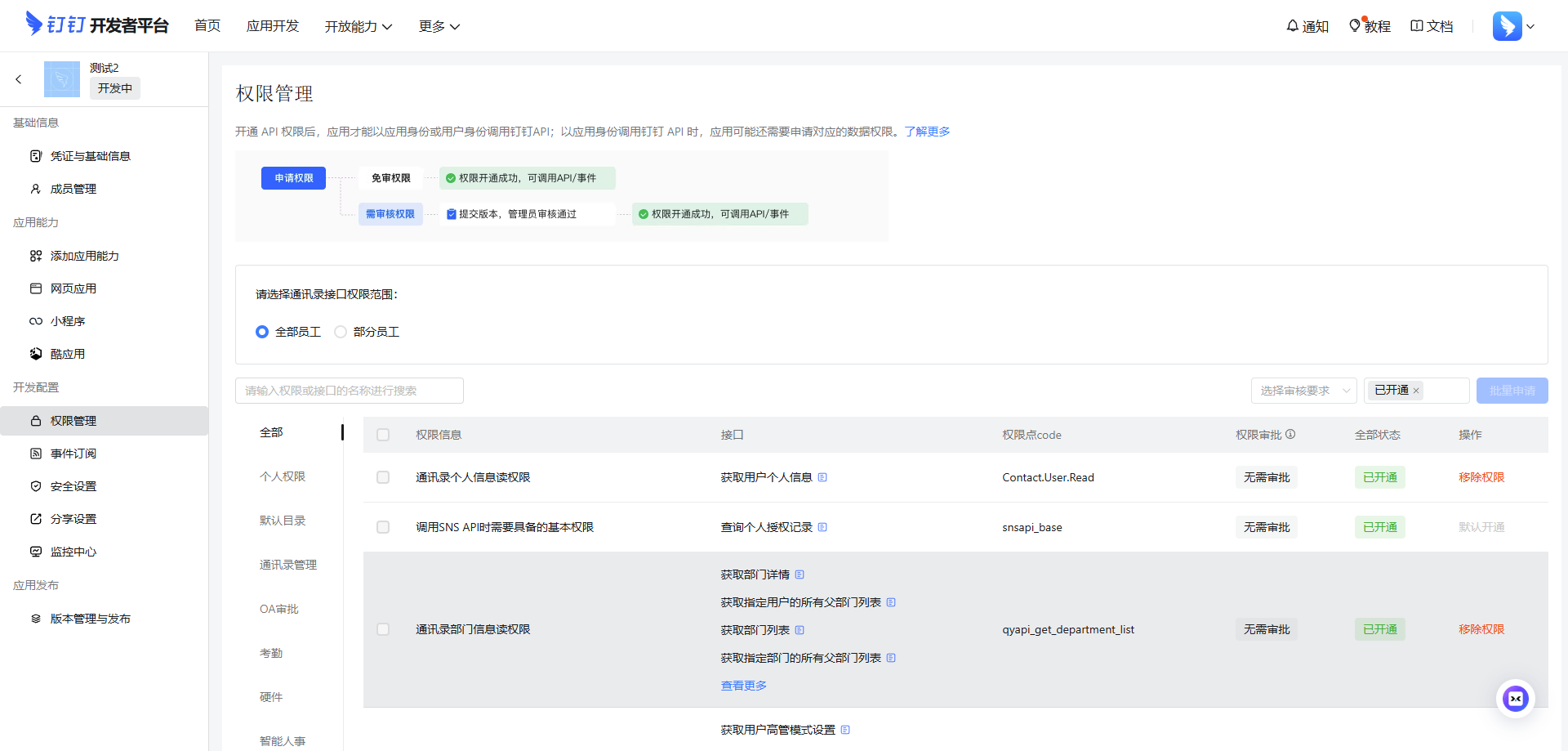Open the tutorials lightbulb icon
Image resolution: width=1568 pixels, height=751 pixels.
tap(1355, 26)
